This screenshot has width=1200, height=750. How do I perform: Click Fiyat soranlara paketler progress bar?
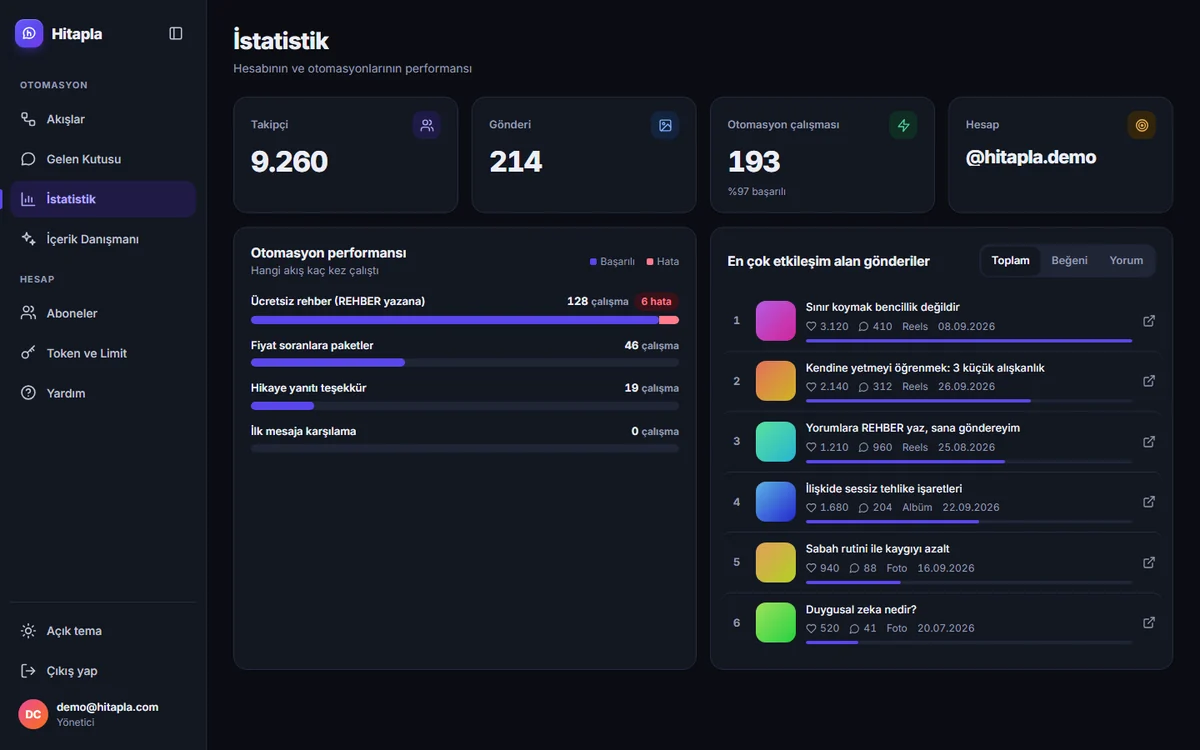pyautogui.click(x=465, y=362)
